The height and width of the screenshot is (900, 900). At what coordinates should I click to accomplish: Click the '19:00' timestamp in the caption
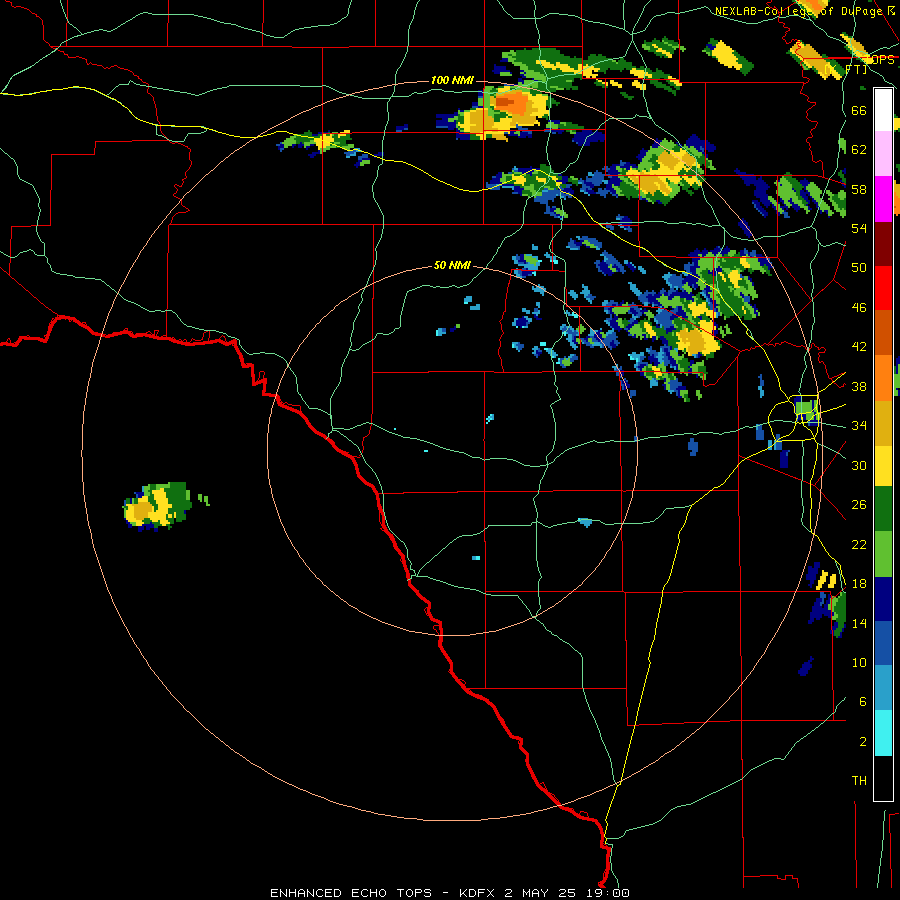click(x=609, y=893)
